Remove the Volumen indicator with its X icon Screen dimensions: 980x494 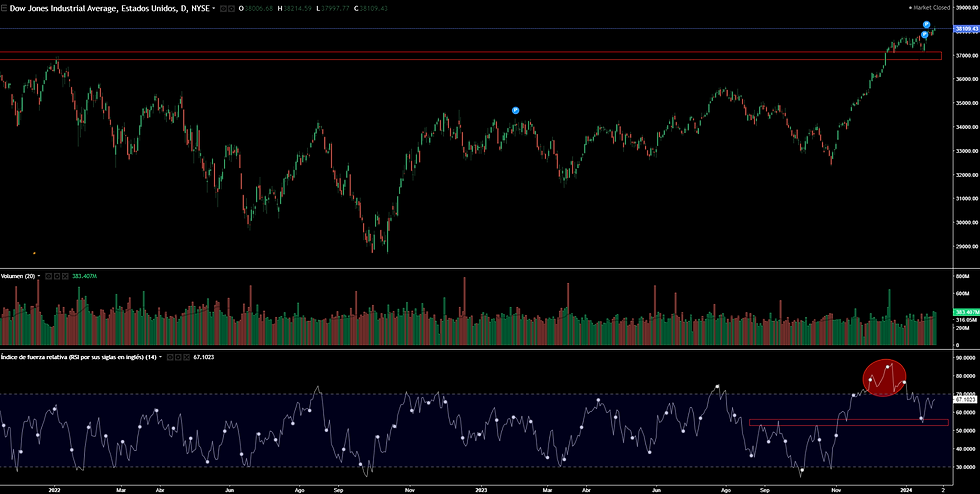[x=65, y=276]
